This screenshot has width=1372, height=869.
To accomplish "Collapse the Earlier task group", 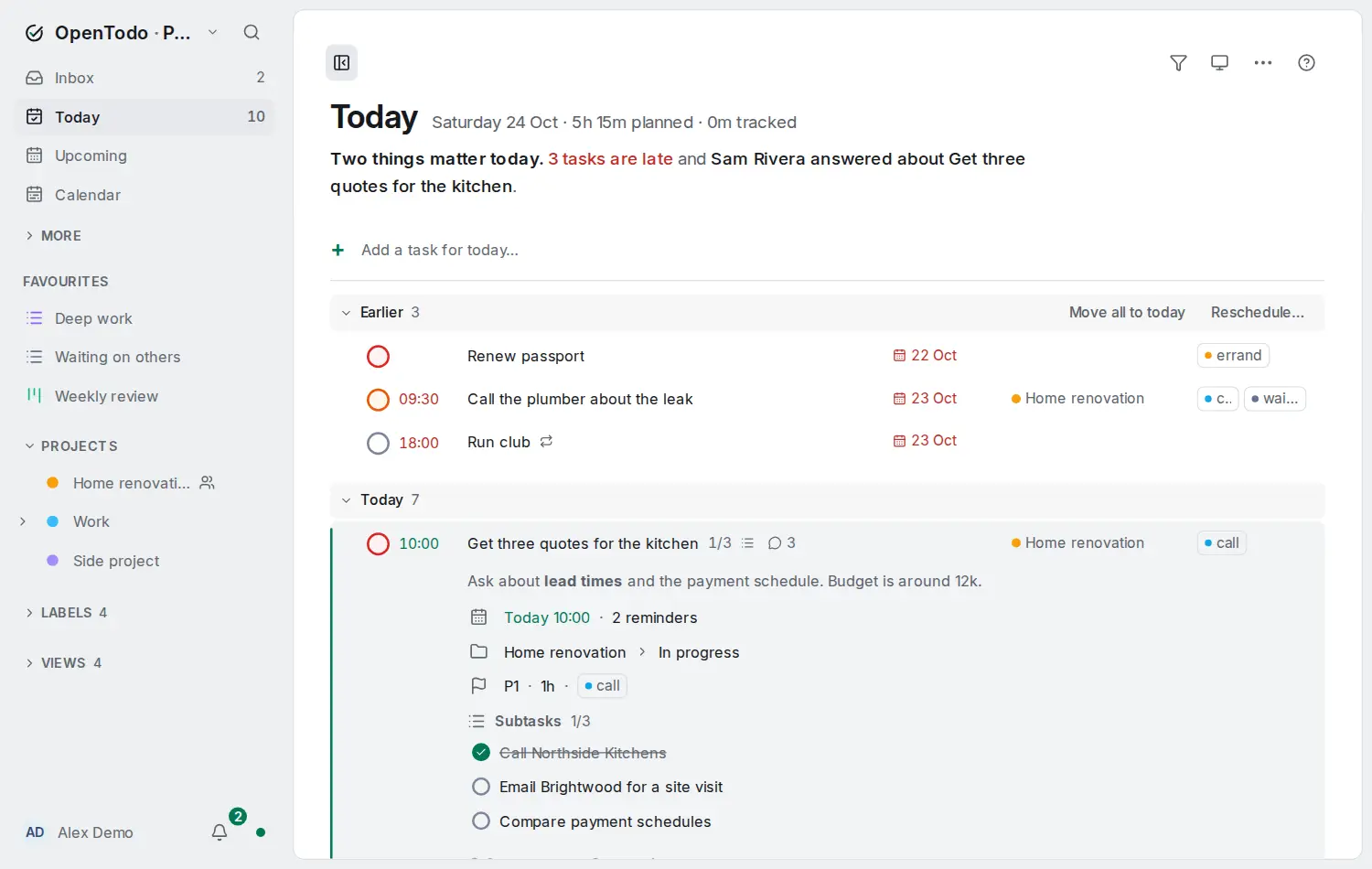I will [x=346, y=313].
